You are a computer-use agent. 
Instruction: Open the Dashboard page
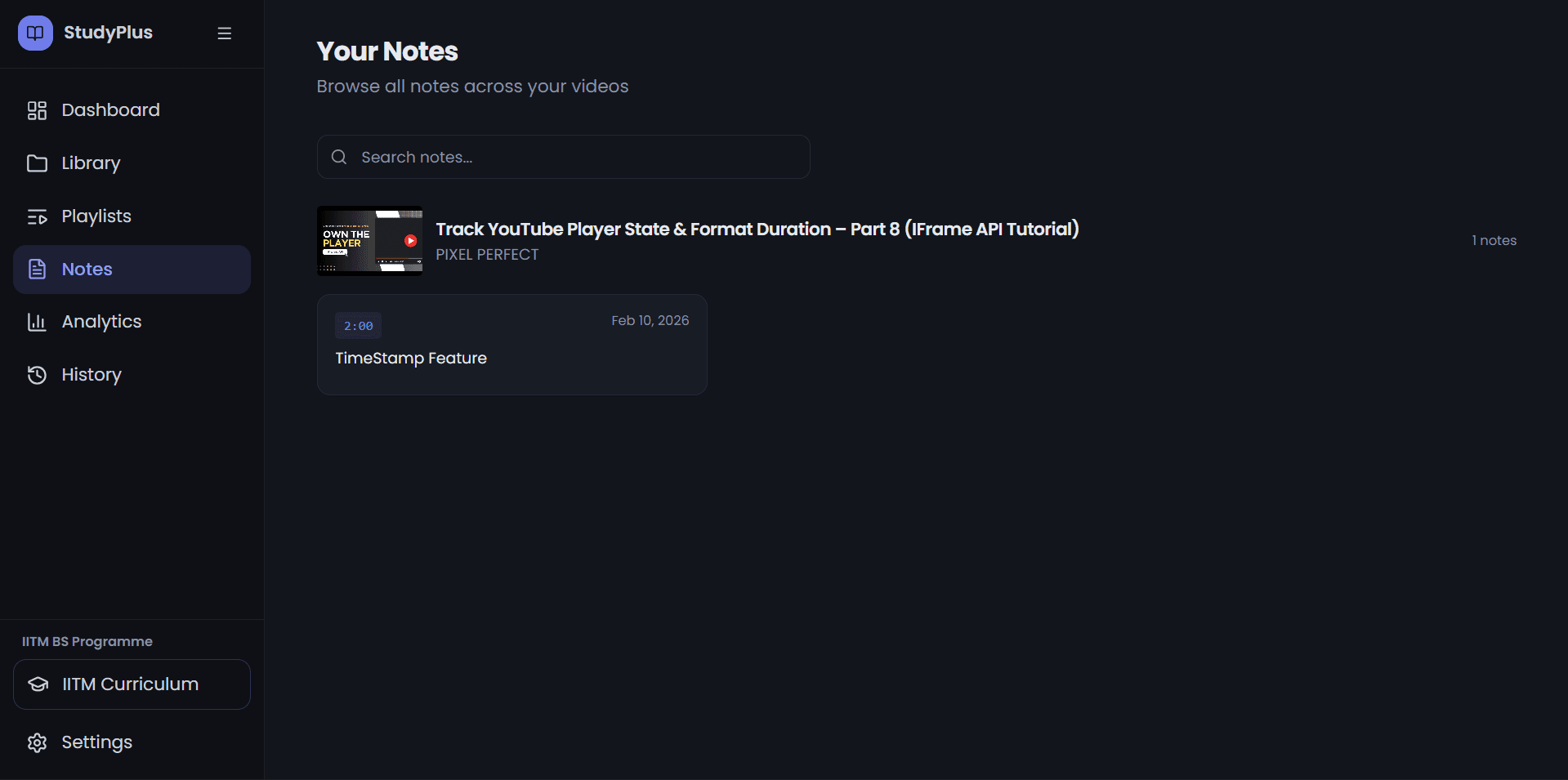(110, 110)
